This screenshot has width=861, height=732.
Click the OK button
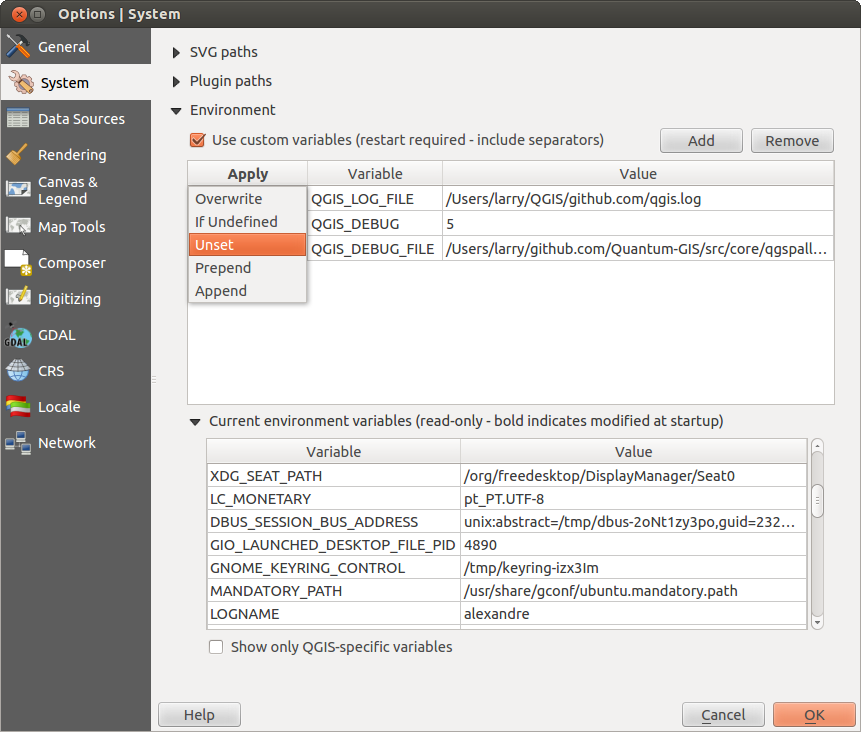click(814, 715)
